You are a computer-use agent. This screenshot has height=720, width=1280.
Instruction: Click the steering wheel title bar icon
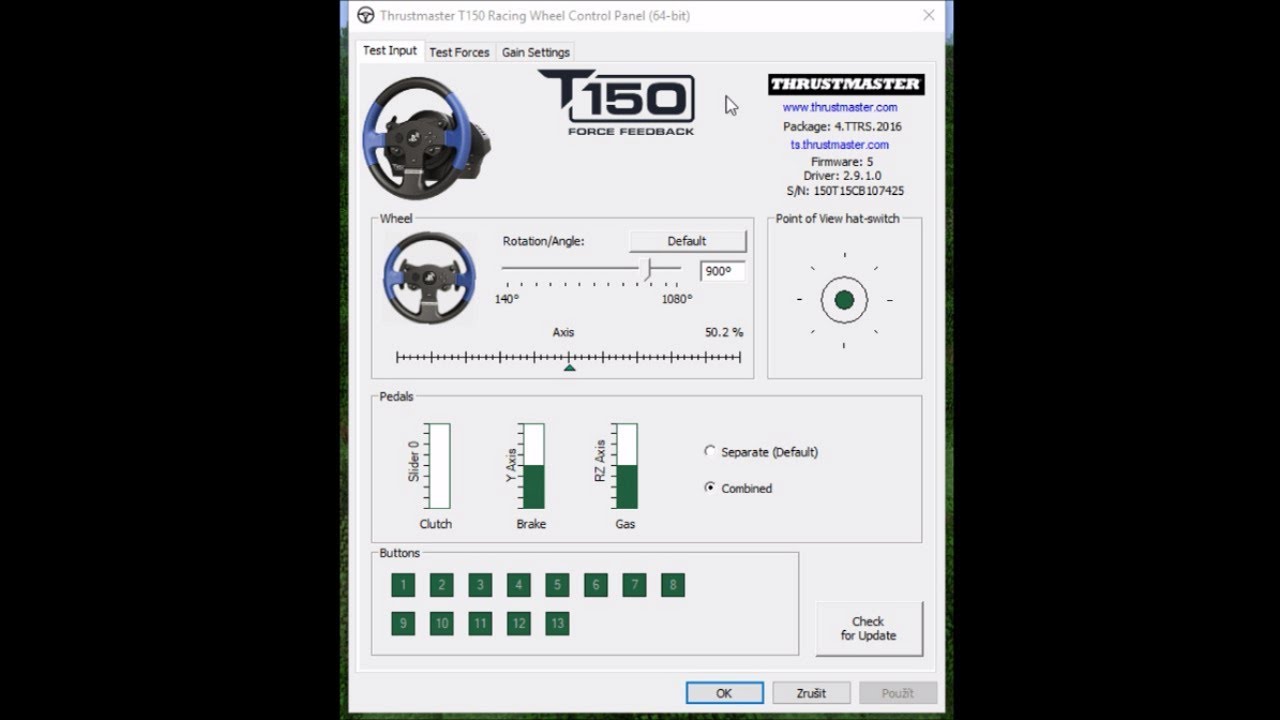[366, 16]
